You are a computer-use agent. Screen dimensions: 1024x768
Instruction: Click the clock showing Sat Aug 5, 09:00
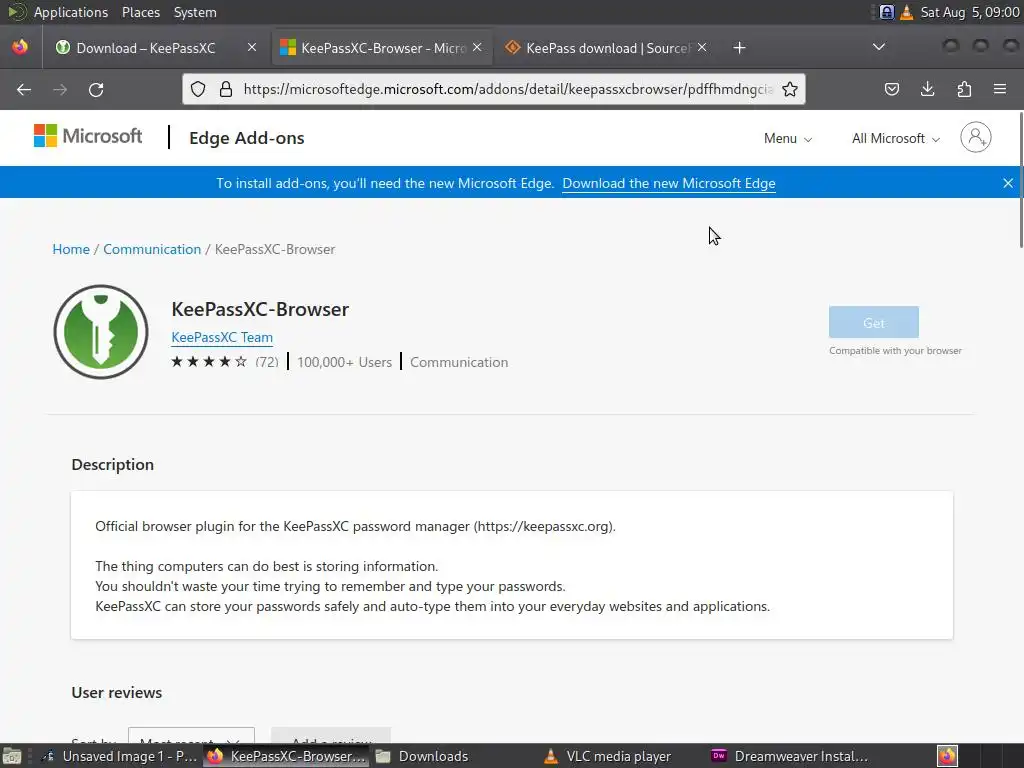[x=970, y=12]
